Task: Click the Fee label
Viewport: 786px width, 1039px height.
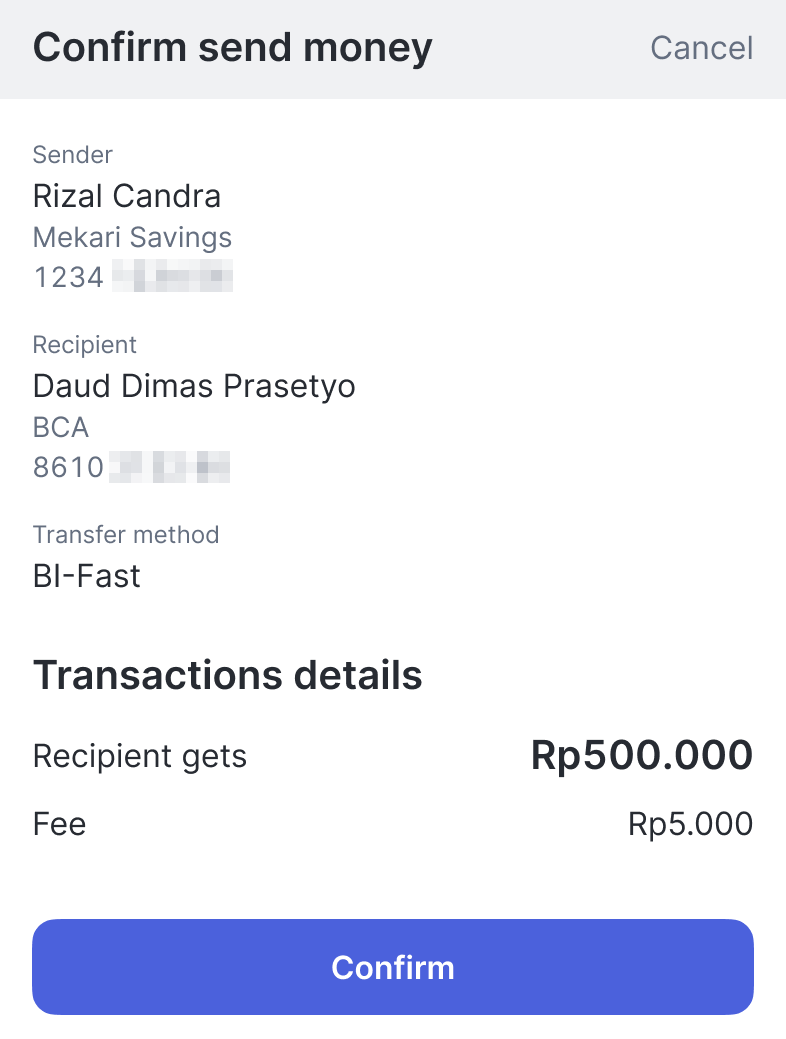Action: coord(60,825)
